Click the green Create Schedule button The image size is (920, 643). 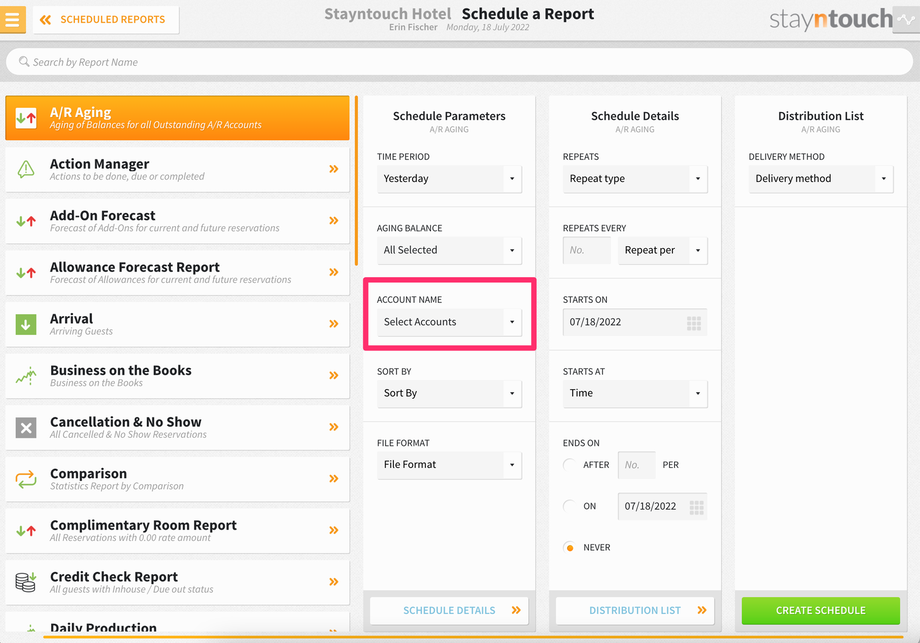[x=820, y=611]
